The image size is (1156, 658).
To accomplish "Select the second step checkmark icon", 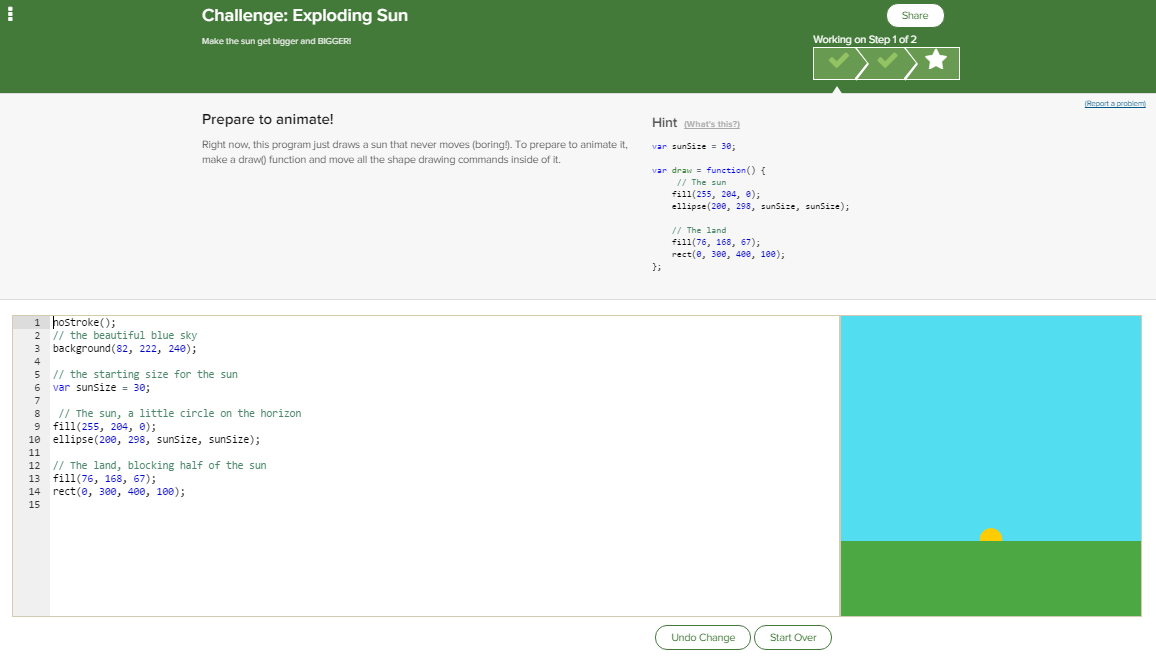I will (x=886, y=62).
